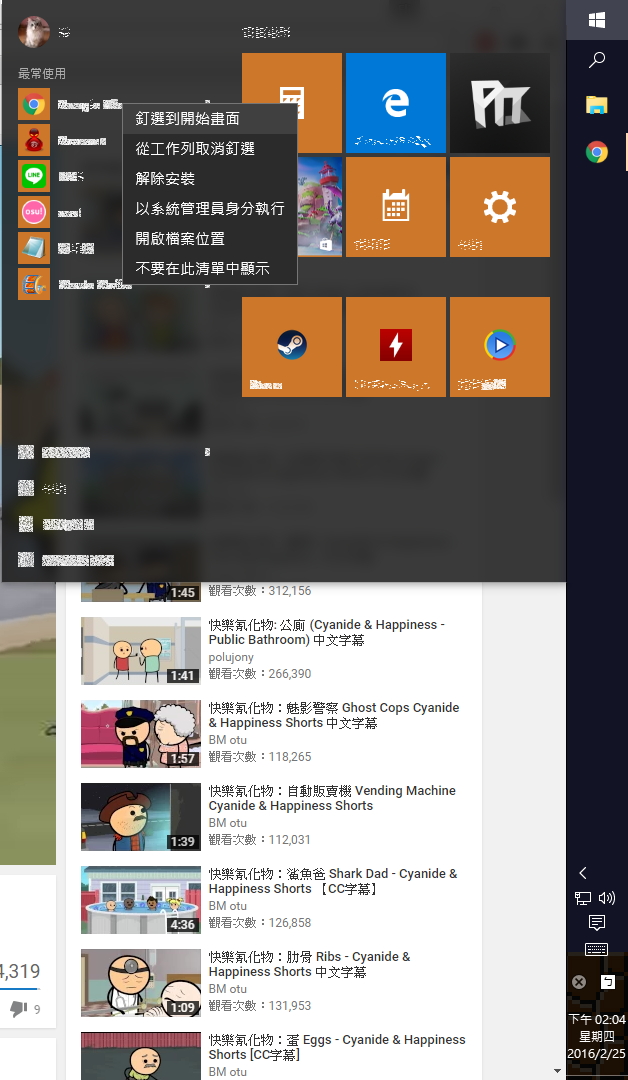
Task: Choose 不要在此清單中顯示 from the context menu
Action: click(x=210, y=269)
